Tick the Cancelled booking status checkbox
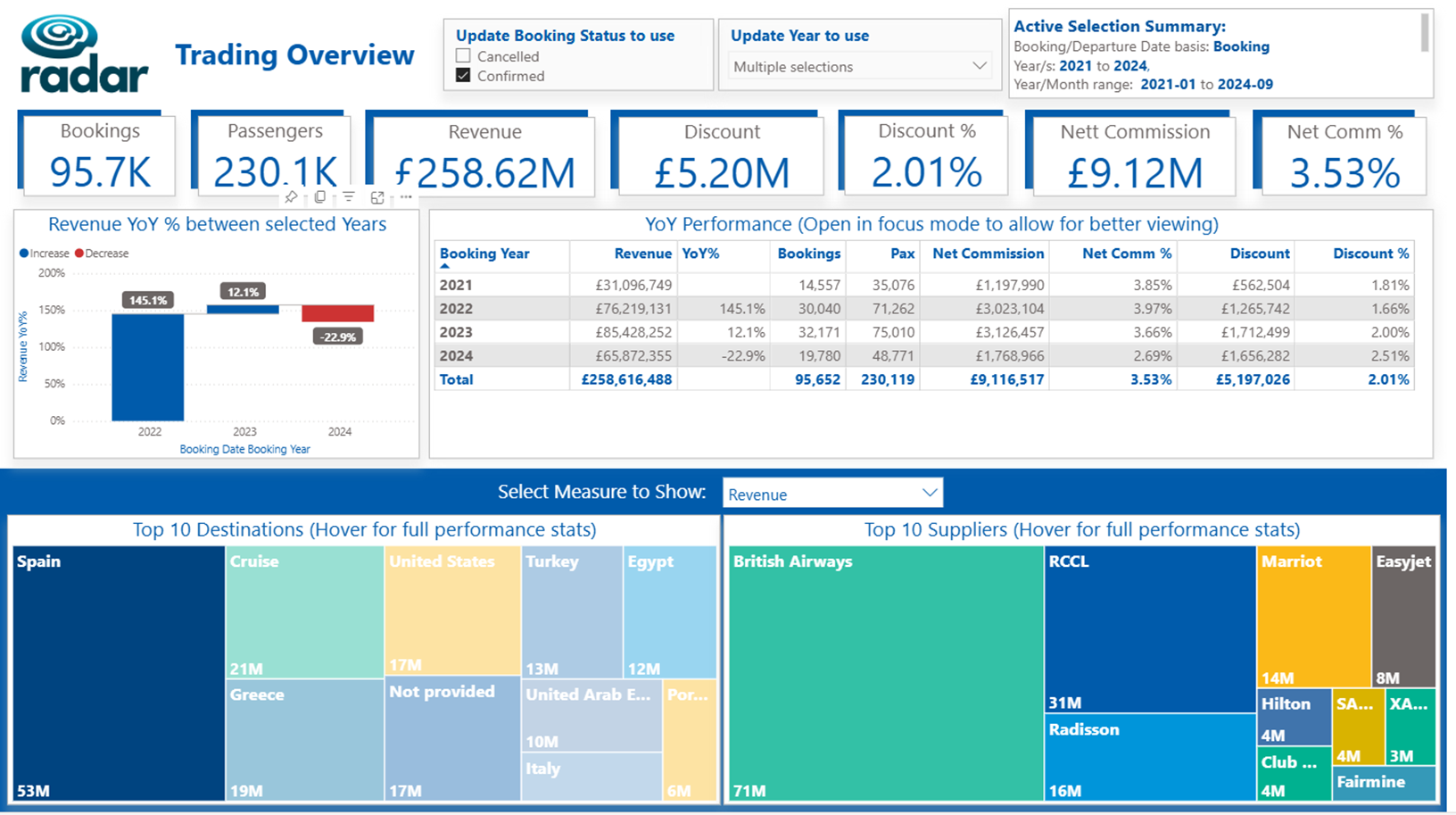1456x815 pixels. point(463,55)
